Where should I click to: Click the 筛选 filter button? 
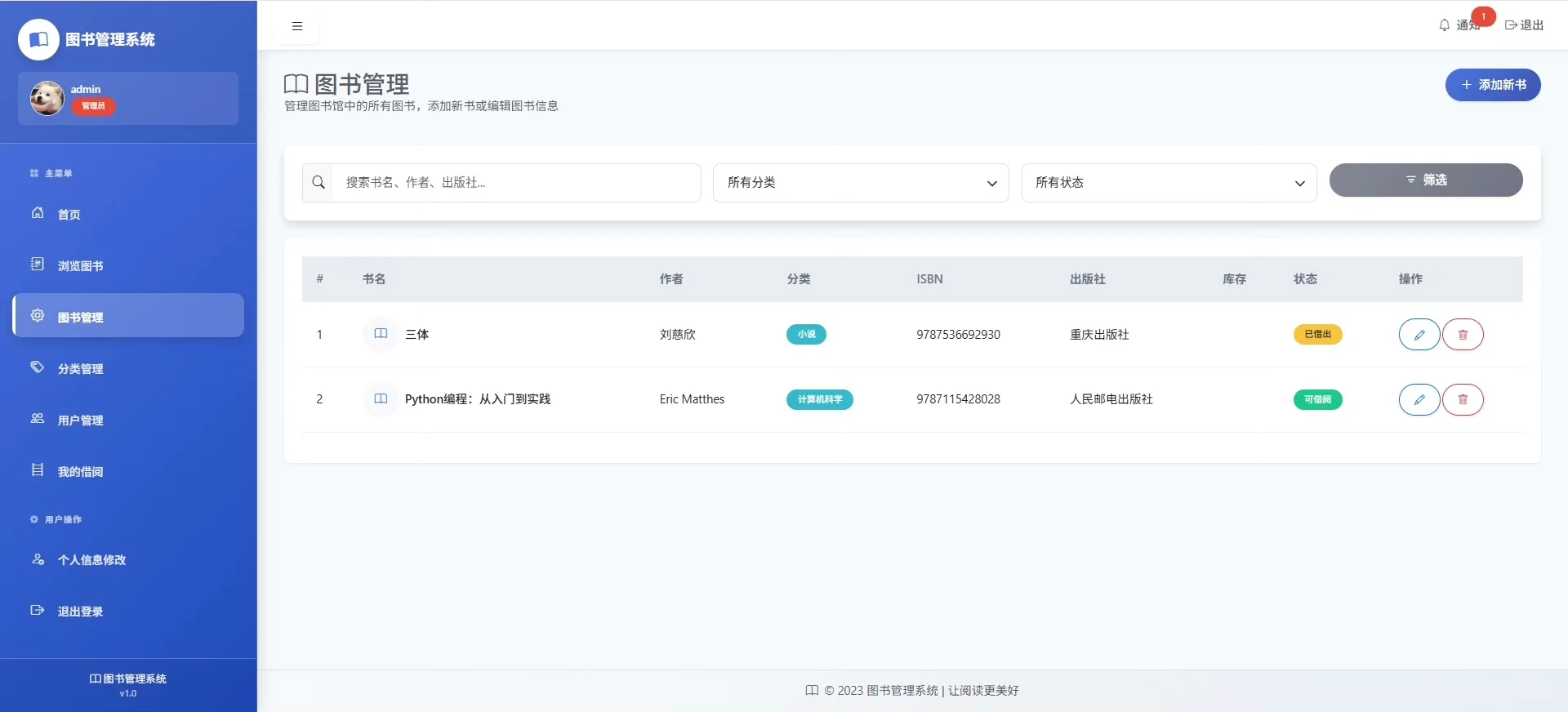coord(1426,180)
